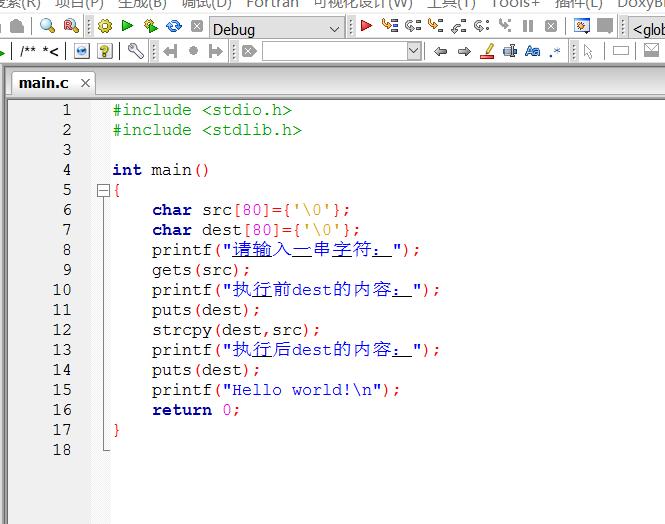Click the return 0; statement
This screenshot has width=665, height=524.
pos(196,410)
